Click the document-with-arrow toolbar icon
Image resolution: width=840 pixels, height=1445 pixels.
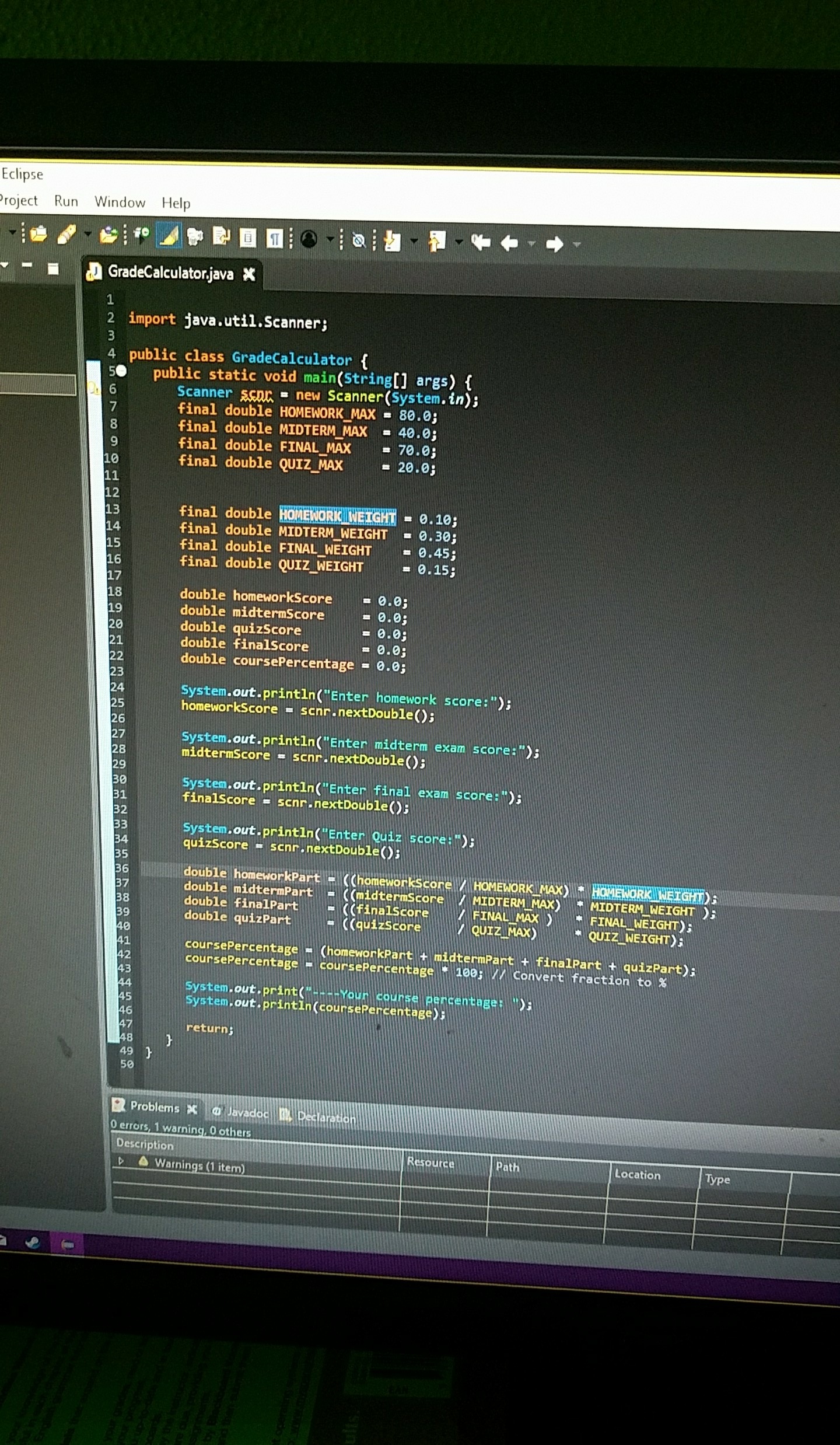pyautogui.click(x=222, y=237)
